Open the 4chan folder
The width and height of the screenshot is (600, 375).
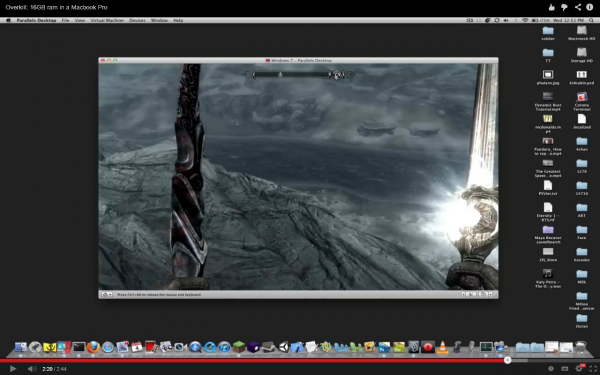click(x=582, y=143)
